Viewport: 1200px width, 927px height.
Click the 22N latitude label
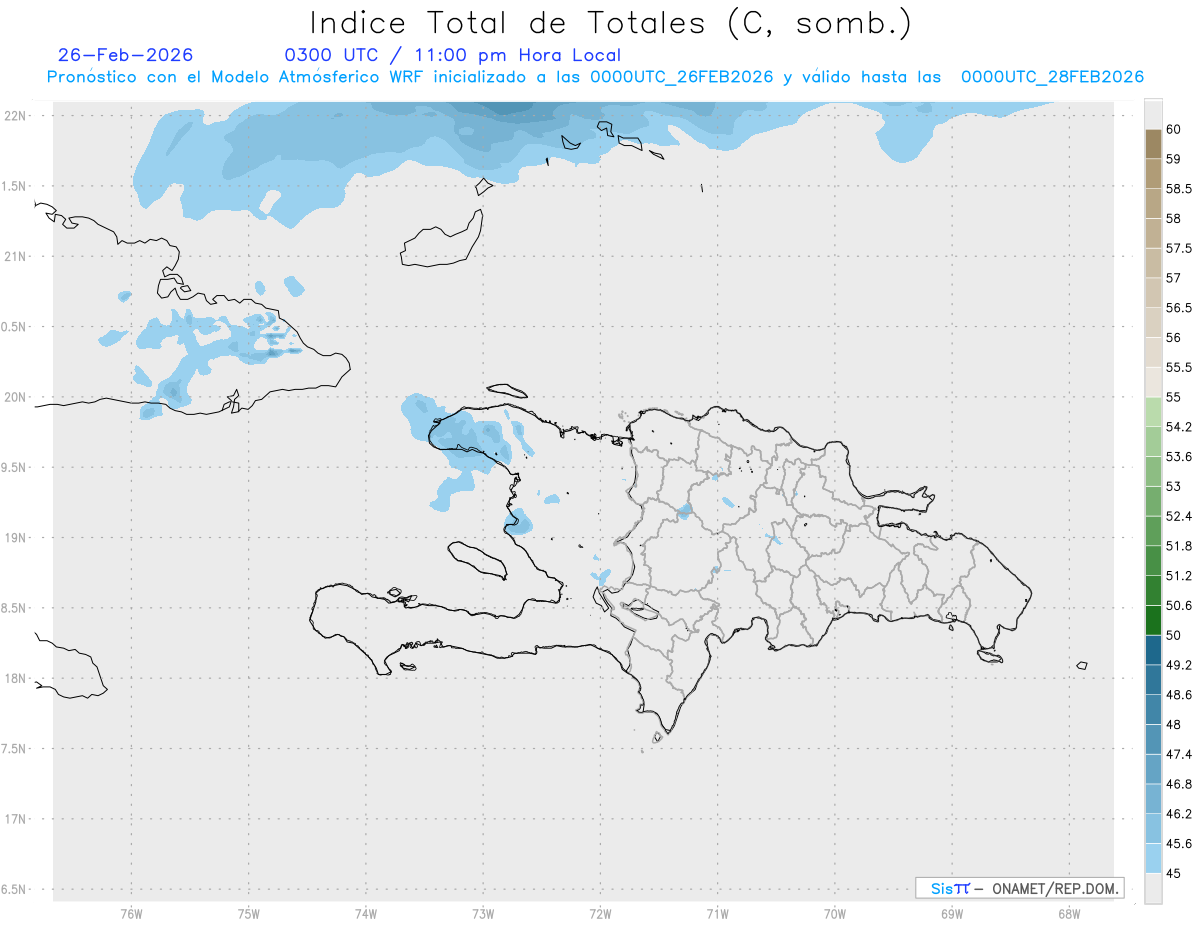pos(16,116)
